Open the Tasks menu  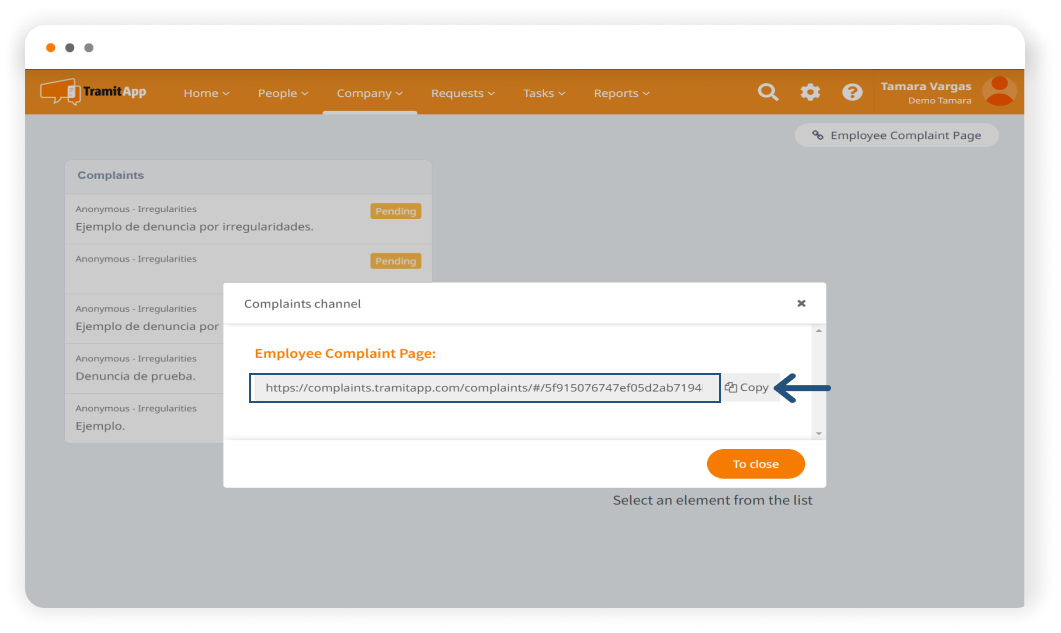544,93
